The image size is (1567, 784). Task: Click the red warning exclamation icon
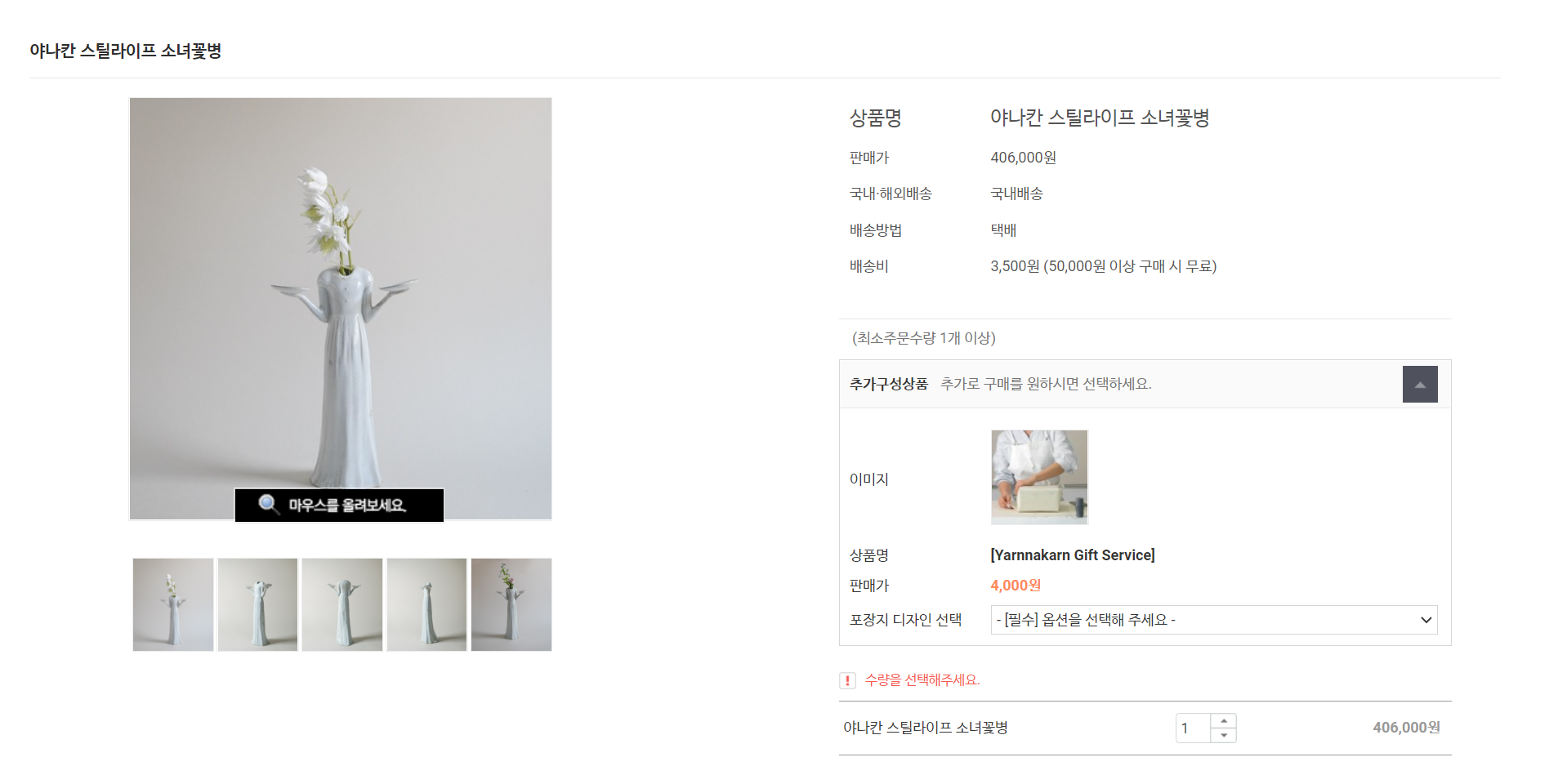point(847,680)
